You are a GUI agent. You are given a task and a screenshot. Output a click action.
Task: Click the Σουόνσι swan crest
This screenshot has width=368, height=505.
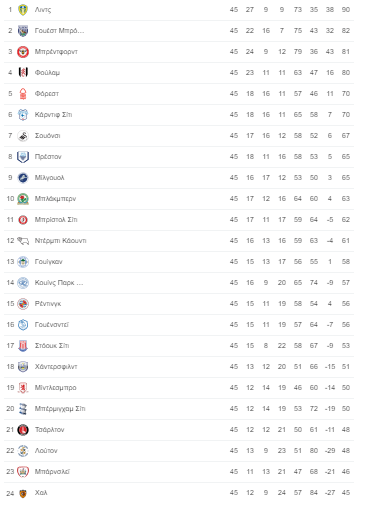pos(23,136)
